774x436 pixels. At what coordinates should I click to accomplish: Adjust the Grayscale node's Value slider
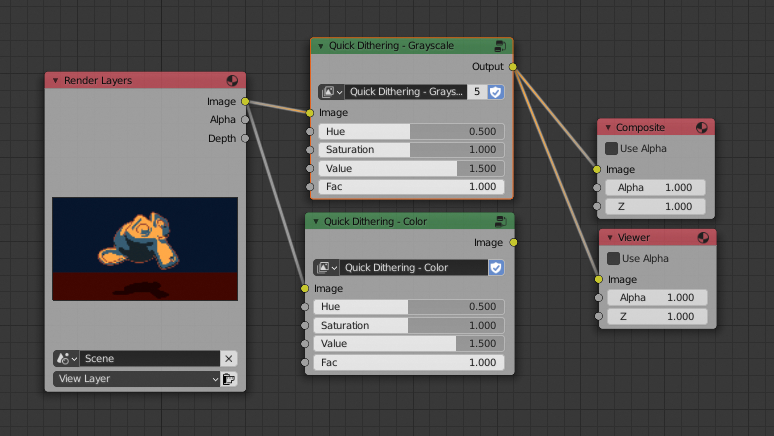[x=411, y=168]
